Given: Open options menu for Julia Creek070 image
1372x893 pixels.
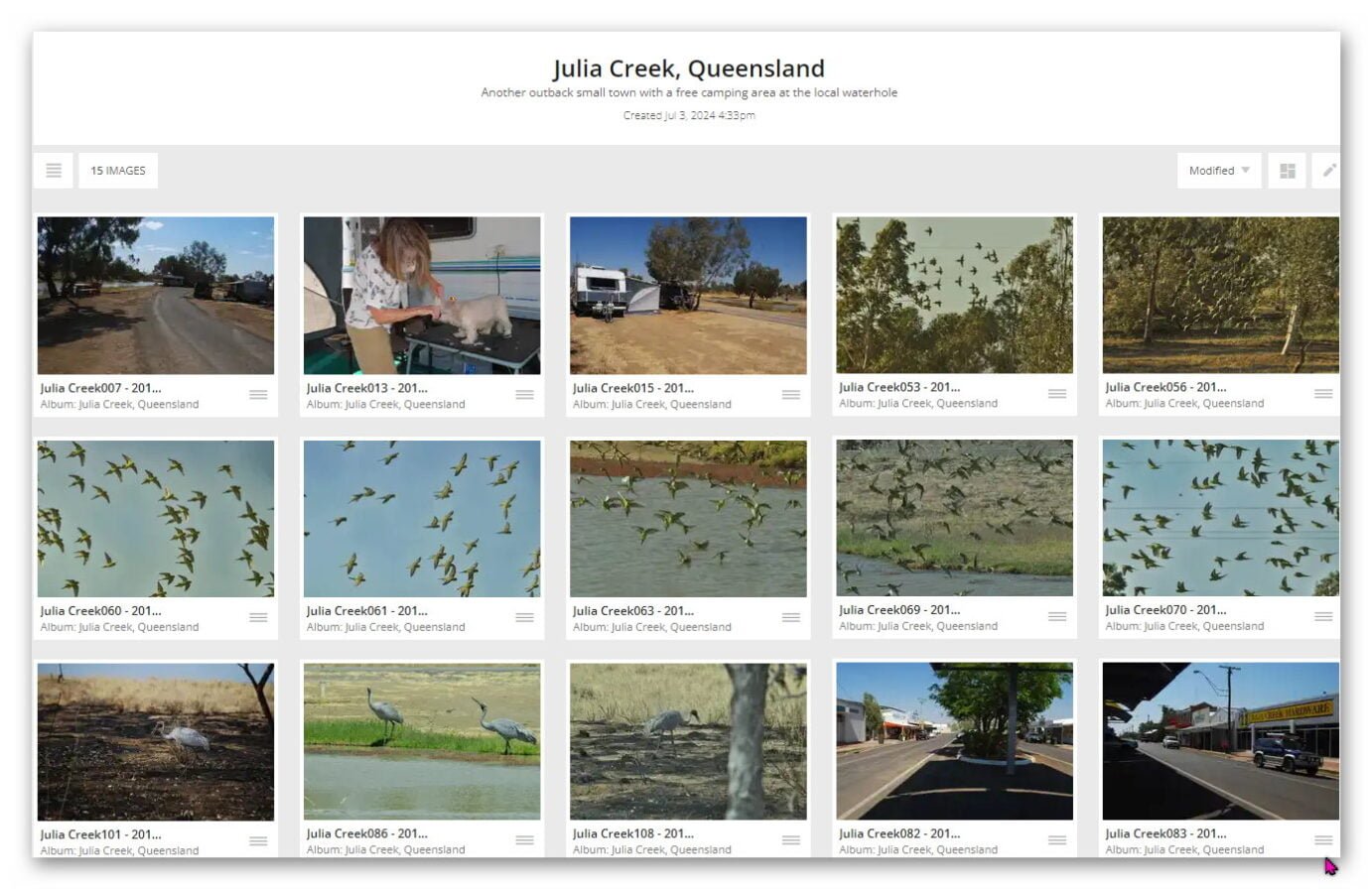Looking at the screenshot, I should click(1322, 616).
